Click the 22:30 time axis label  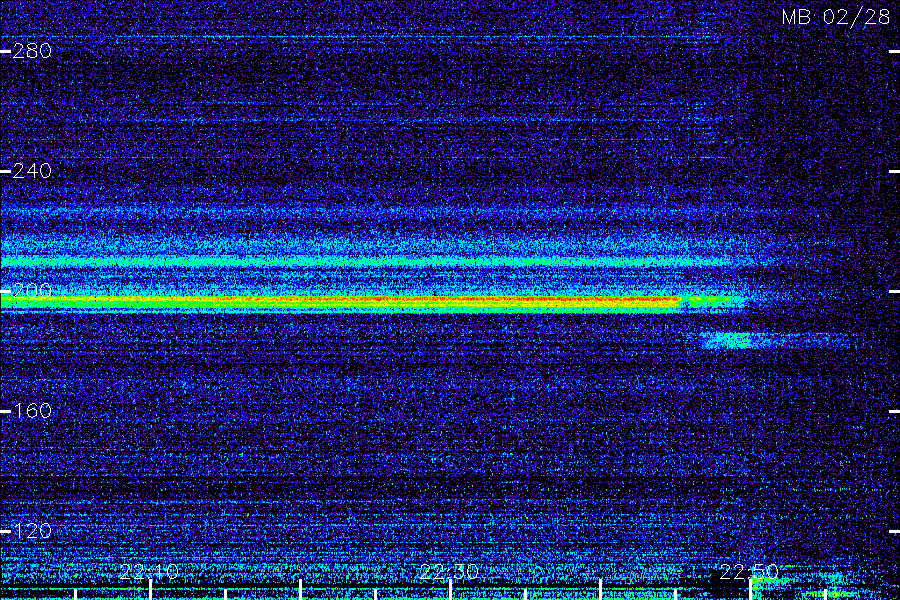click(x=449, y=572)
